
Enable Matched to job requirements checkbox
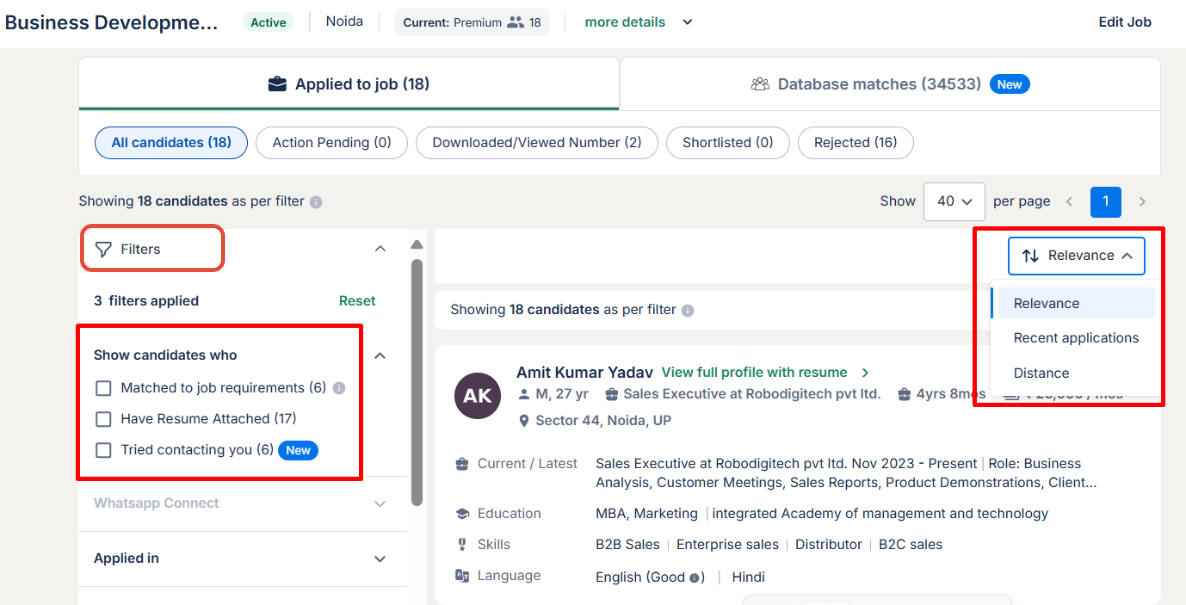tap(103, 388)
